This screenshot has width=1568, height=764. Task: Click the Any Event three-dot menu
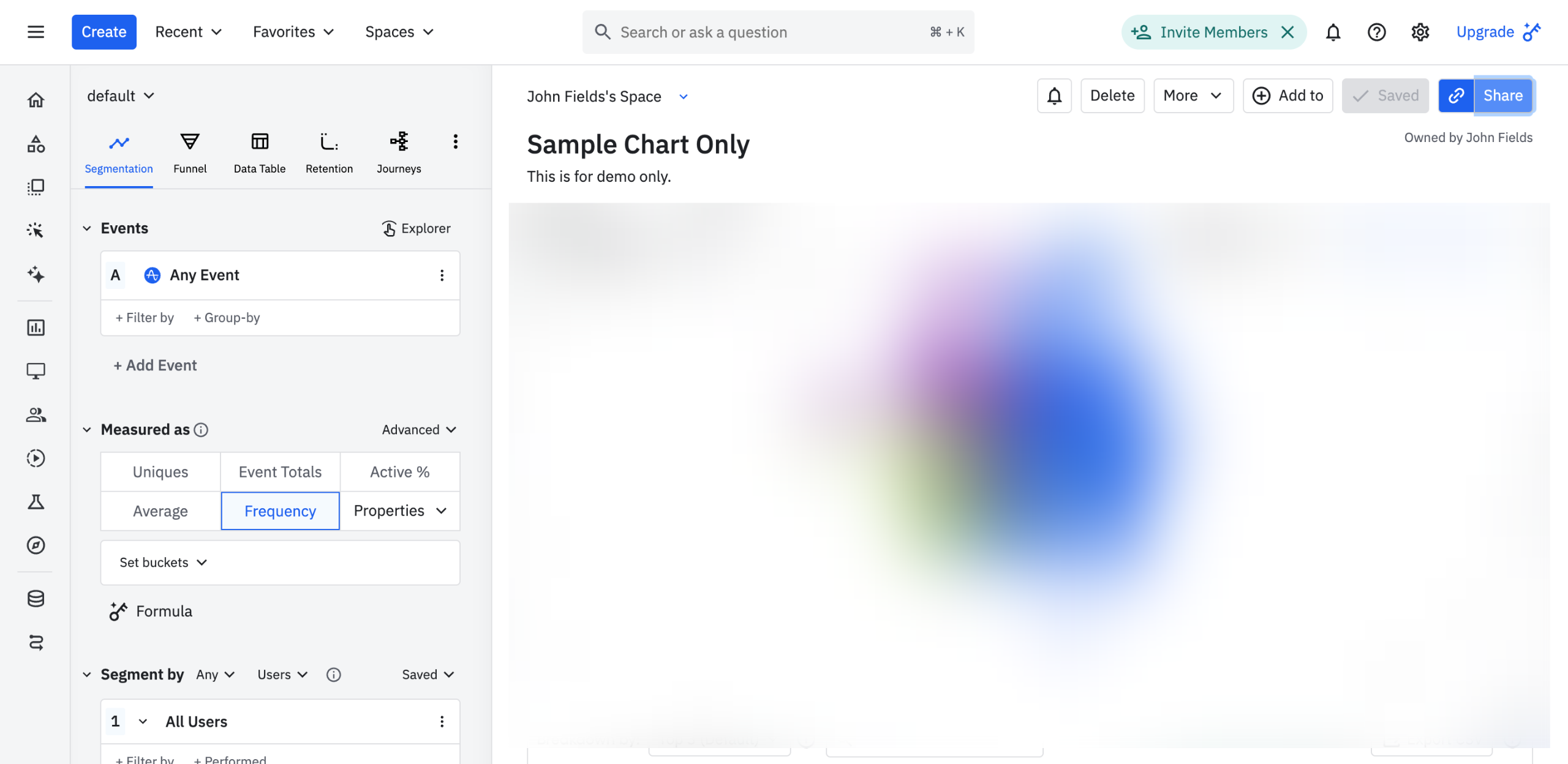[442, 275]
